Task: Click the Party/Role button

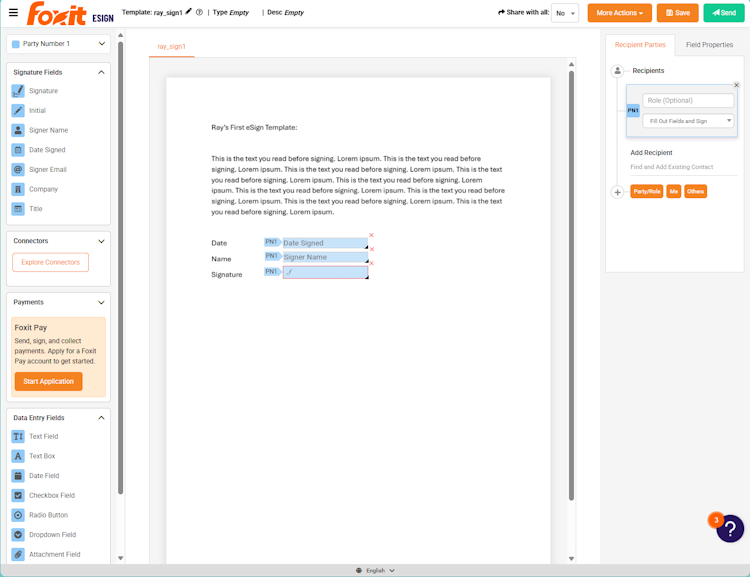Action: click(x=647, y=191)
